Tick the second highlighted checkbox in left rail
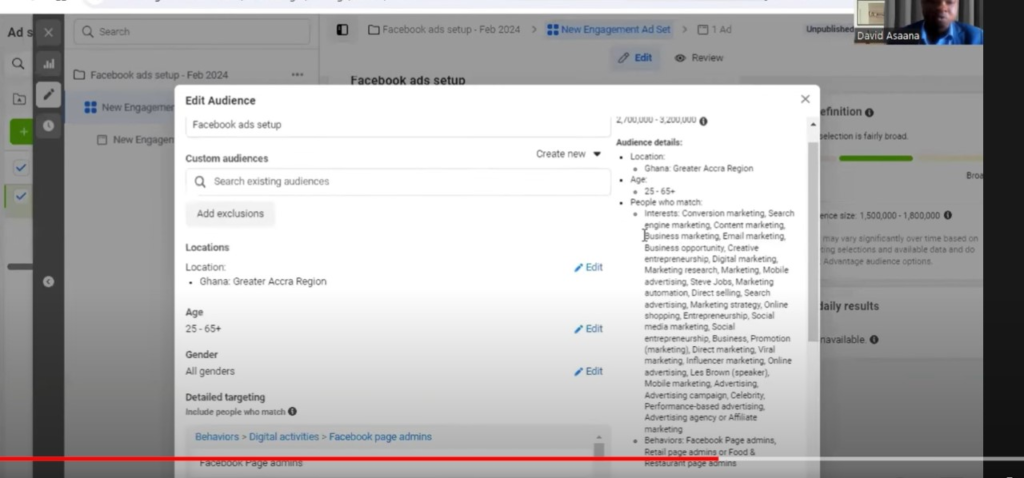 point(20,196)
